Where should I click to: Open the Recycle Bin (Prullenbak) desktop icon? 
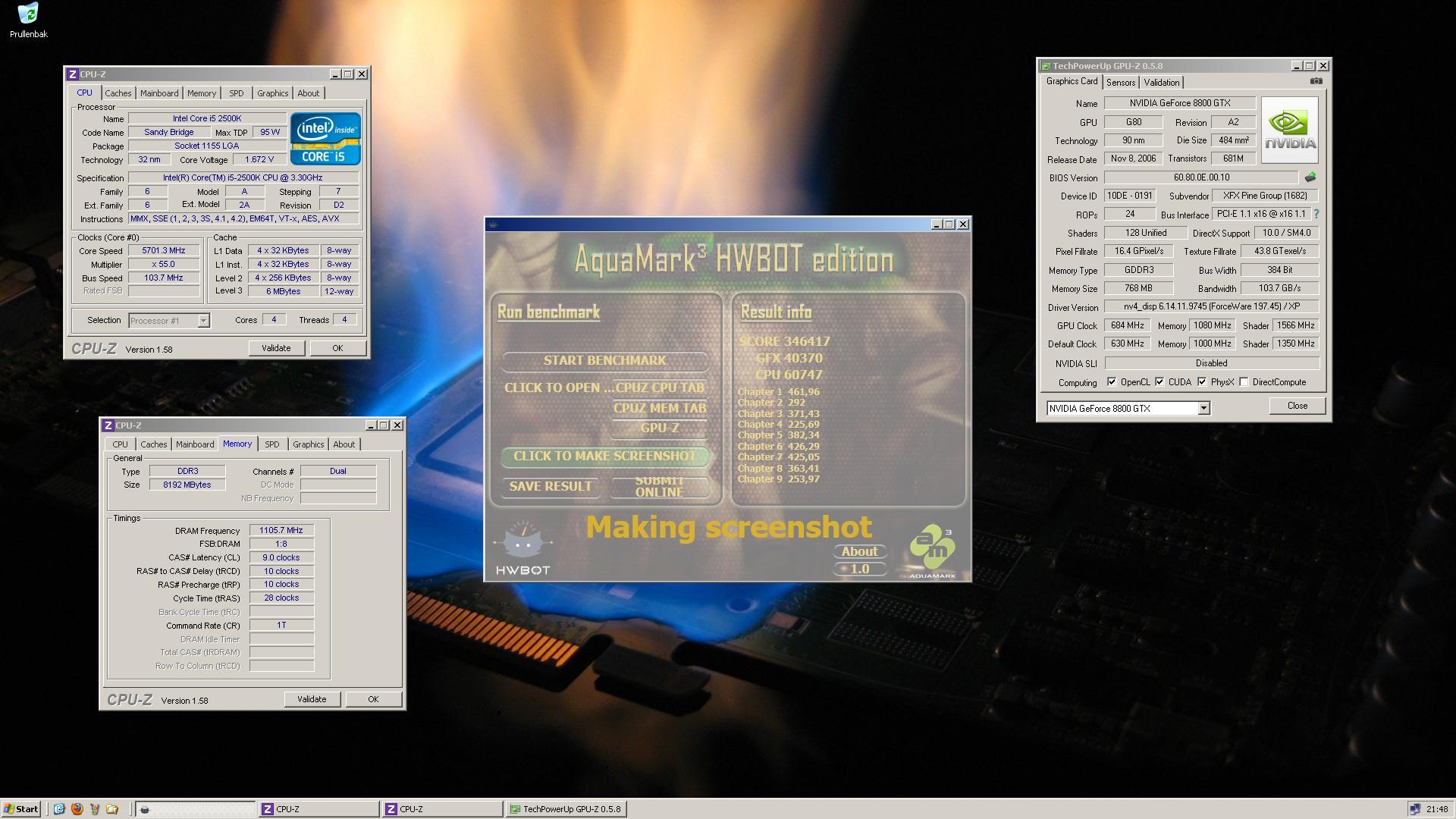28,20
